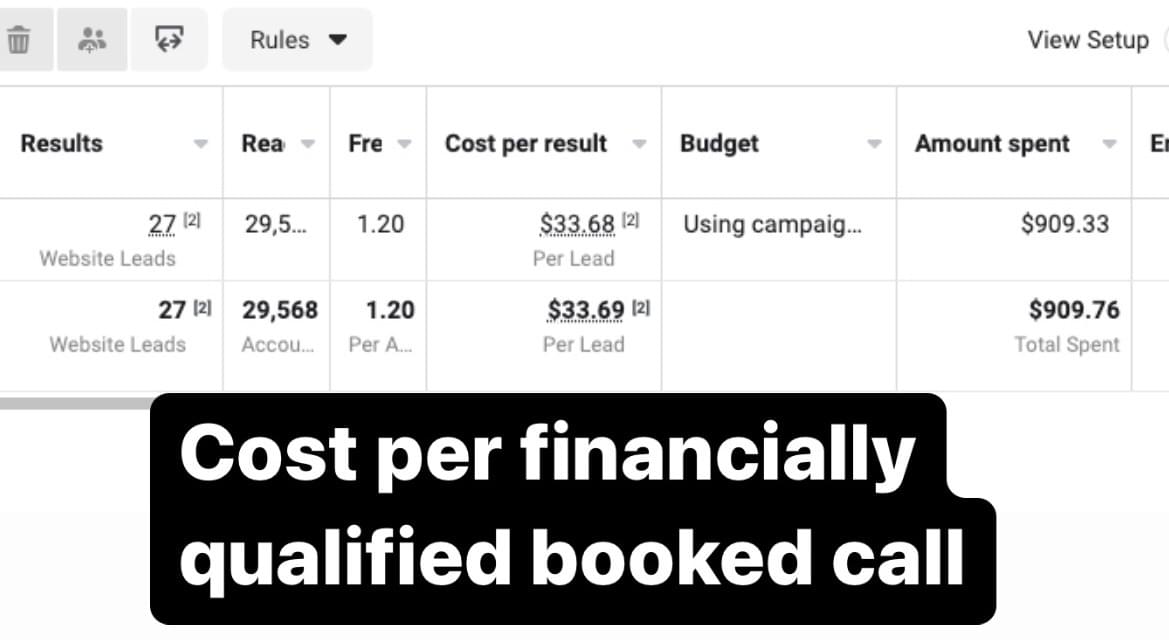Click the horizontal table scrollbar

click(75, 404)
